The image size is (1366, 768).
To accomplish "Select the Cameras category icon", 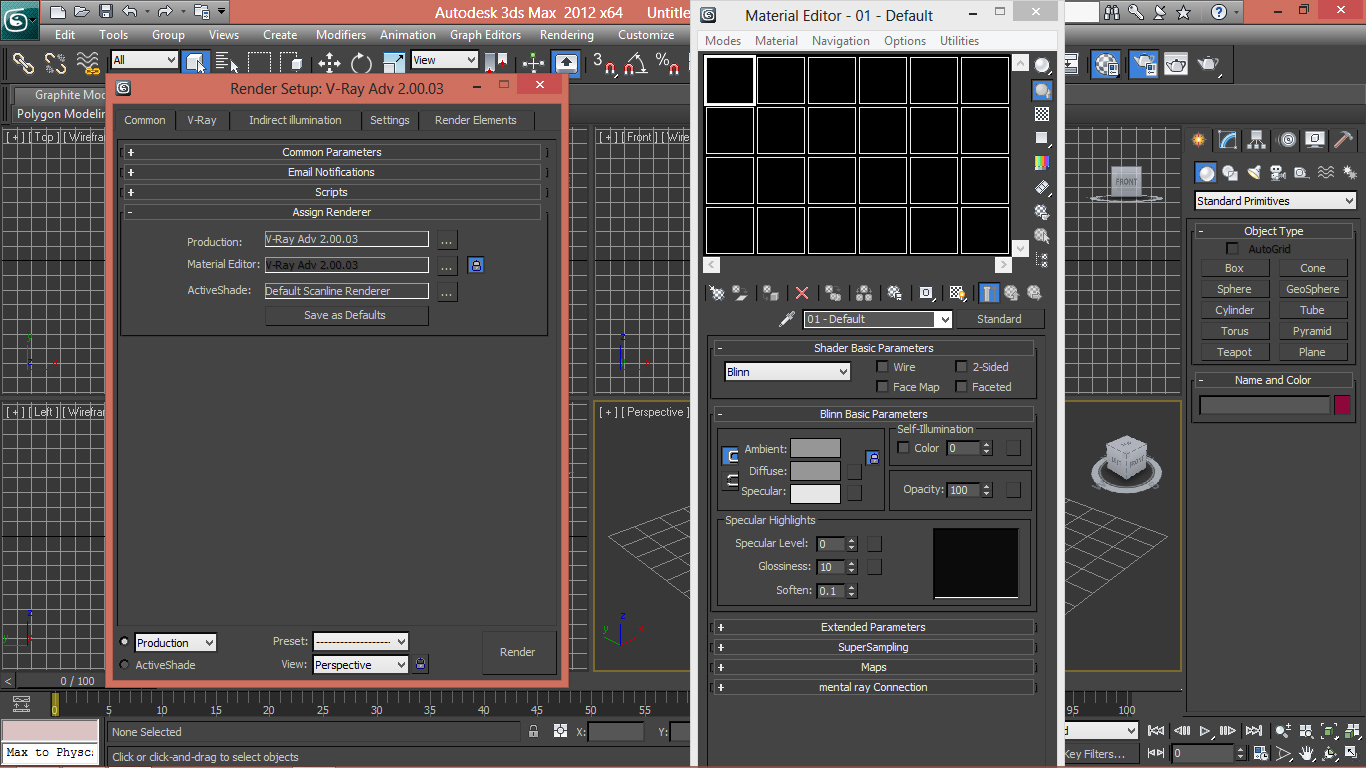I will [1278, 173].
